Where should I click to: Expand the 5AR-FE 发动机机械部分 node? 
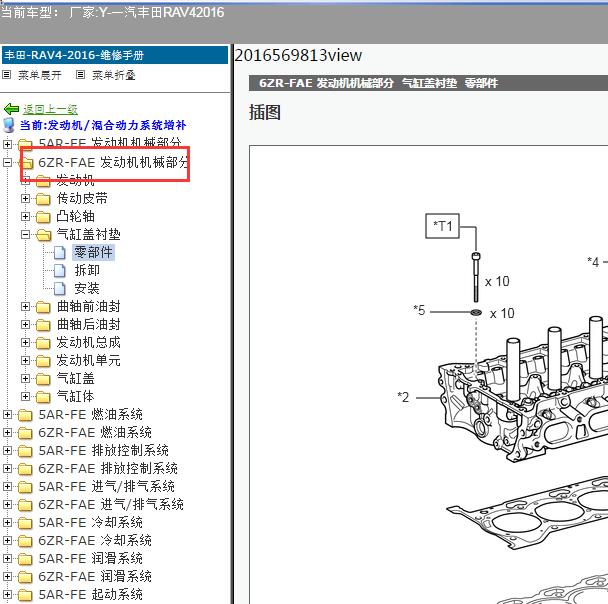pos(7,144)
